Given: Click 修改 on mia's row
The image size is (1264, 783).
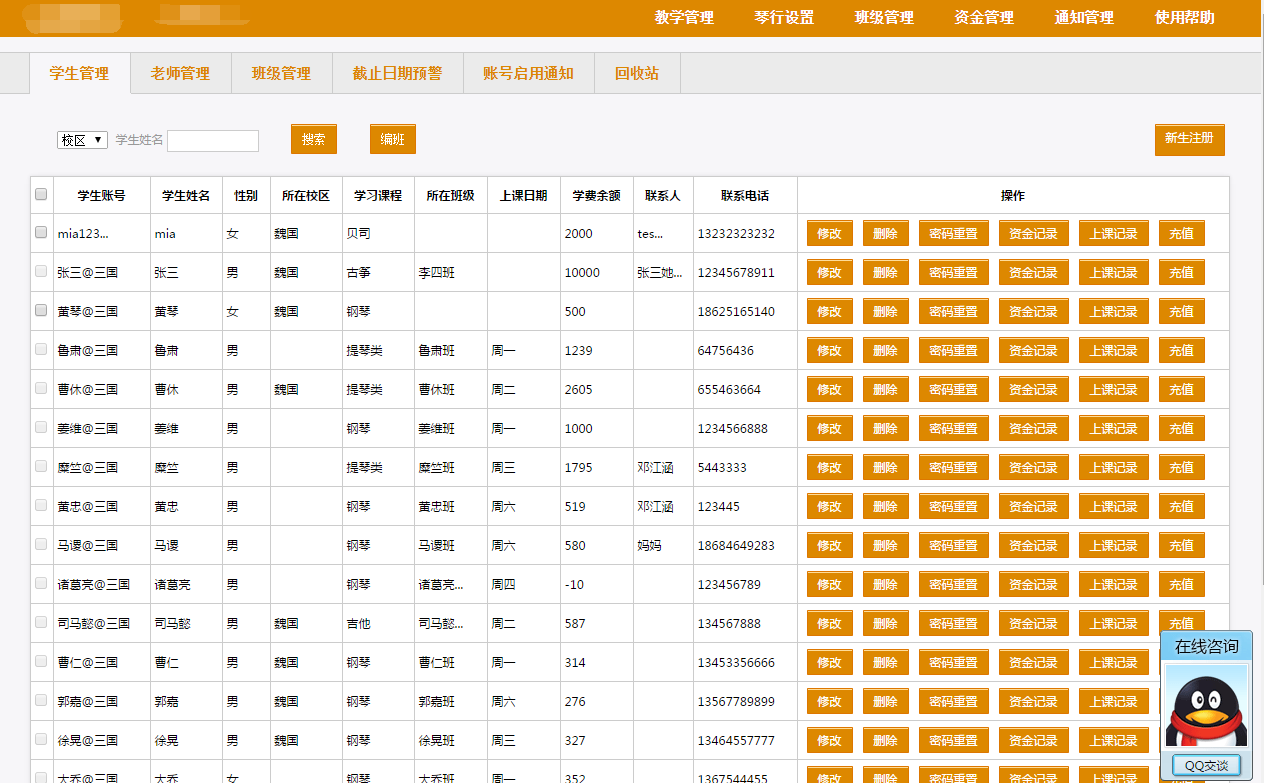Looking at the screenshot, I should coord(829,232).
